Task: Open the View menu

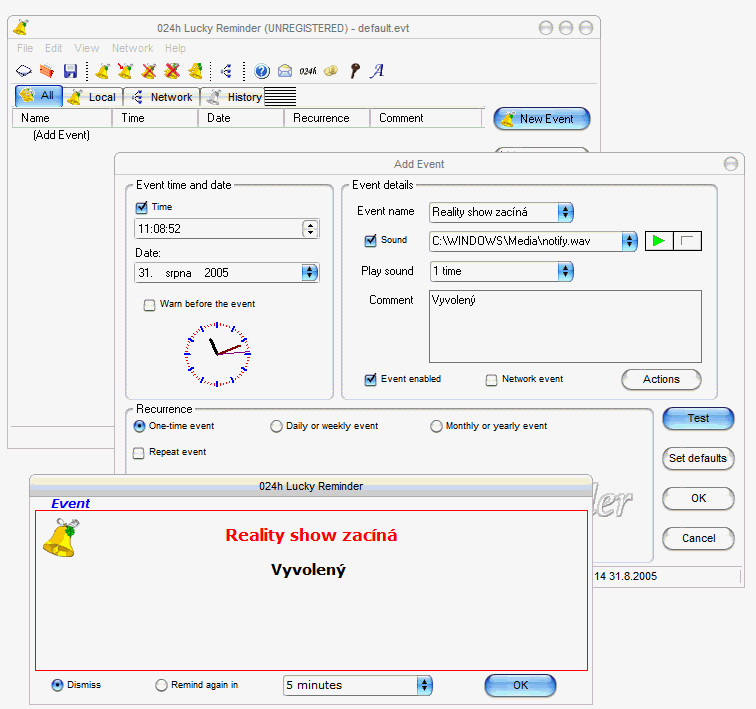Action: click(87, 48)
